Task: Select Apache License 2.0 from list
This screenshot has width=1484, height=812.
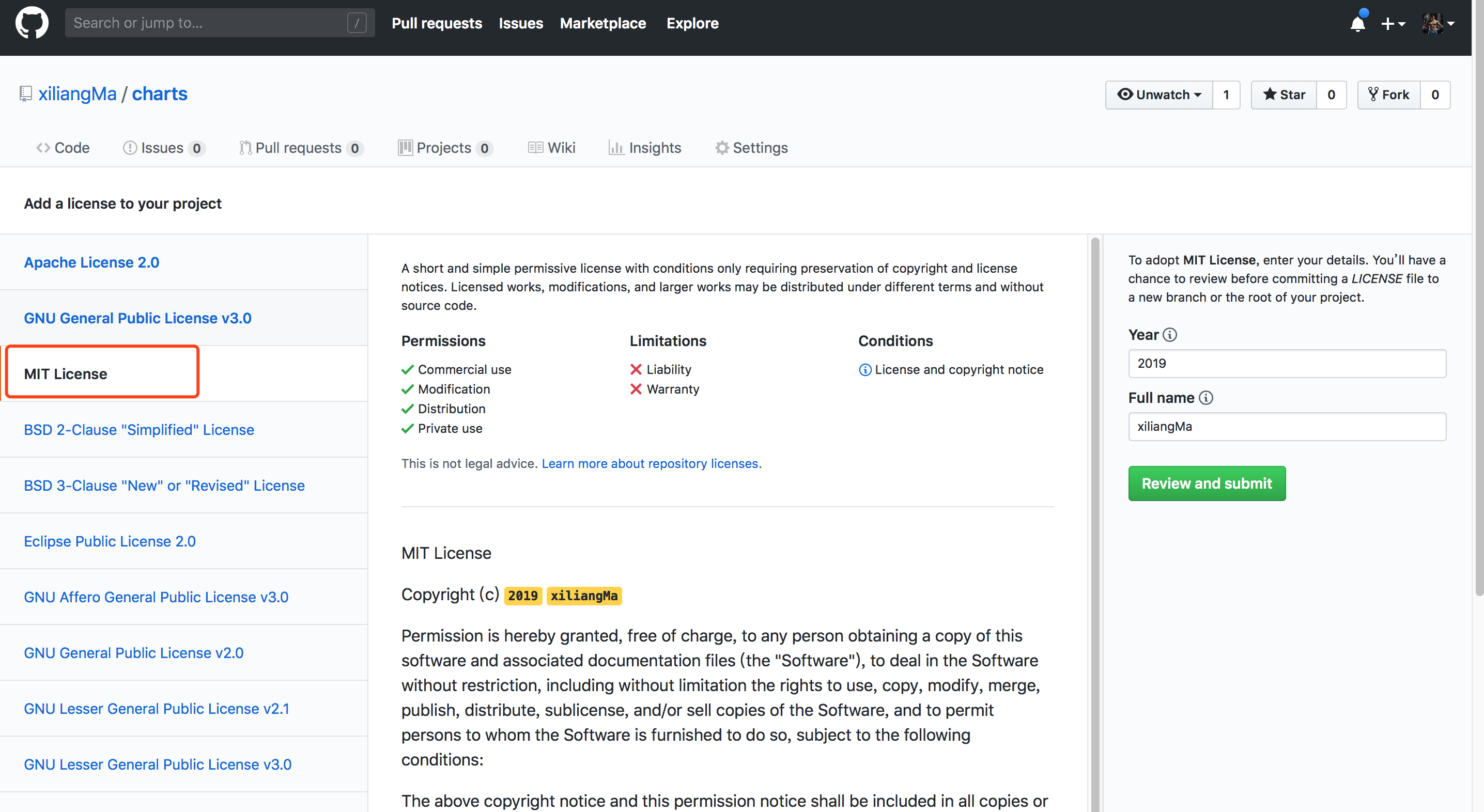Action: click(x=91, y=262)
